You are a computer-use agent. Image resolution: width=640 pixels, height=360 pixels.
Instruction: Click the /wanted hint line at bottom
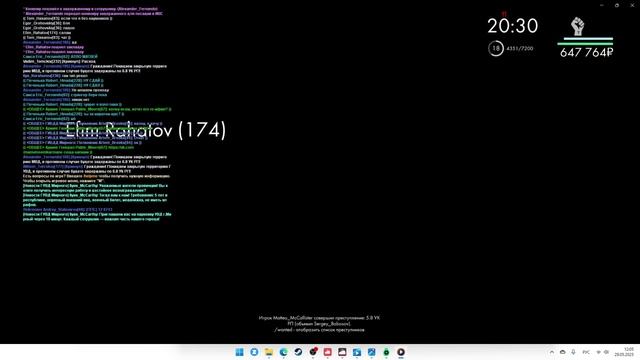click(x=320, y=330)
